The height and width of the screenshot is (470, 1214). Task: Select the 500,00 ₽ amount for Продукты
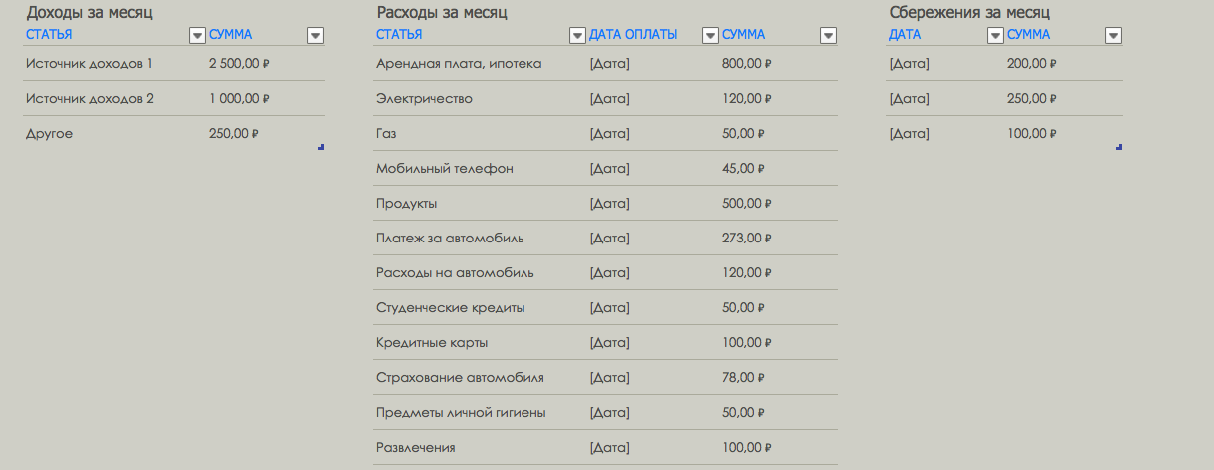(x=746, y=204)
